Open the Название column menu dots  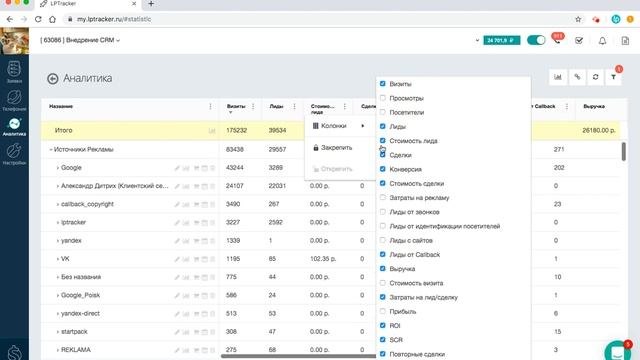[x=211, y=107]
